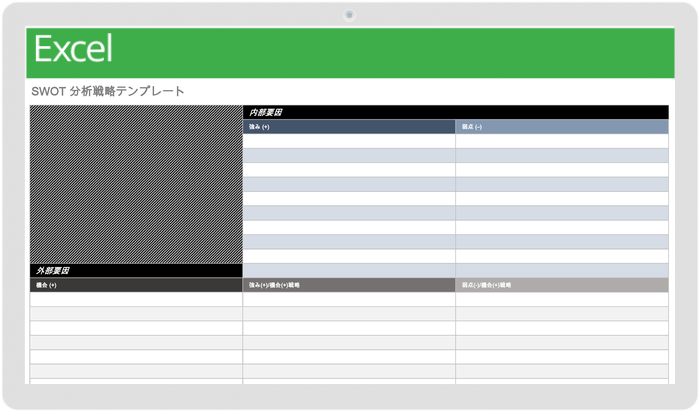700x412 pixels.
Task: Select the '弱点(-)/機会(+)戦略' header cell
Action: point(562,285)
